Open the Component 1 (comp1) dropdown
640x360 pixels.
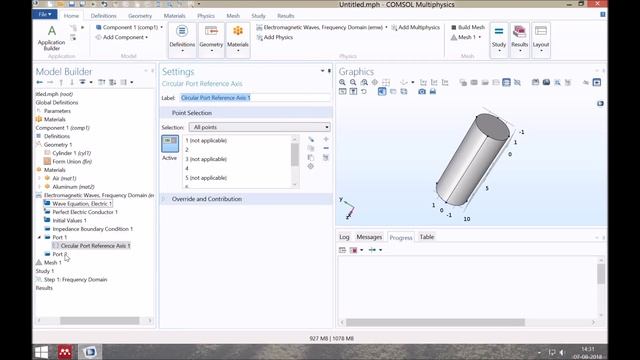(129, 27)
